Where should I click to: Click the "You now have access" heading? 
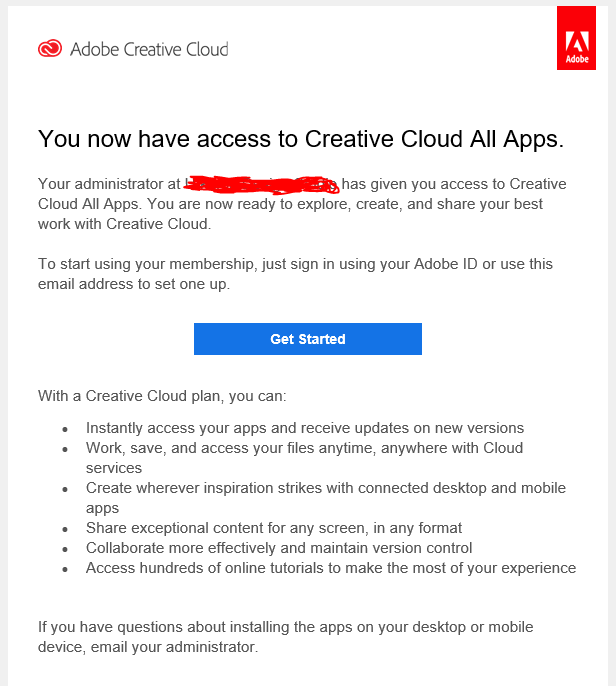301,139
